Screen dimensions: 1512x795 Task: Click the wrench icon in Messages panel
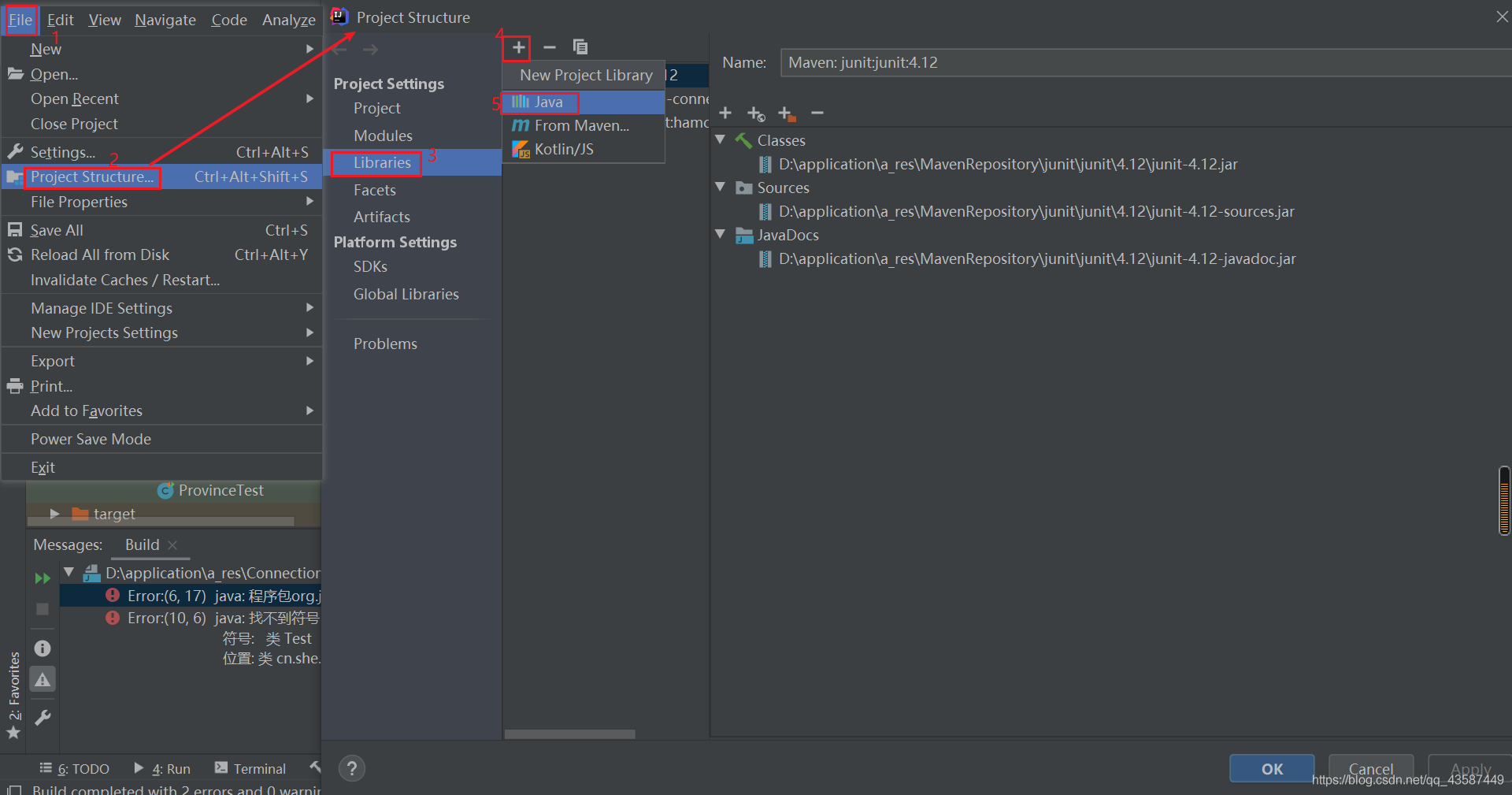point(43,717)
